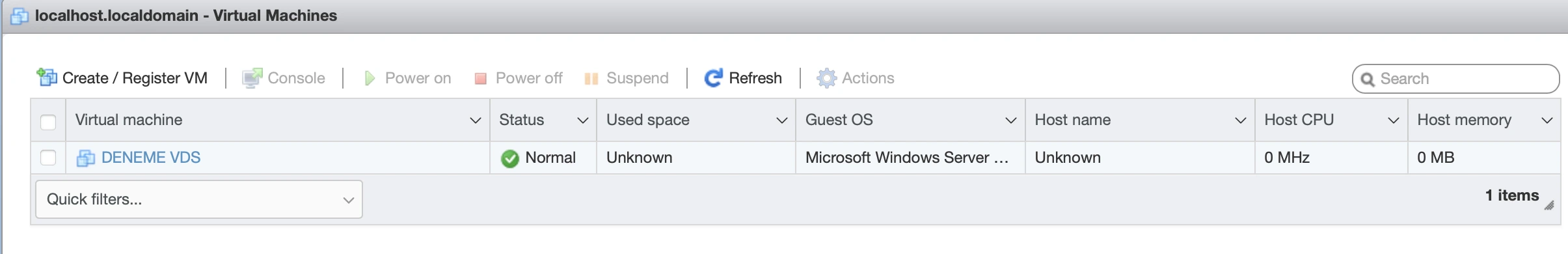This screenshot has height=254, width=1568.
Task: Open Virtual machine column dropdown arrow
Action: coord(476,120)
